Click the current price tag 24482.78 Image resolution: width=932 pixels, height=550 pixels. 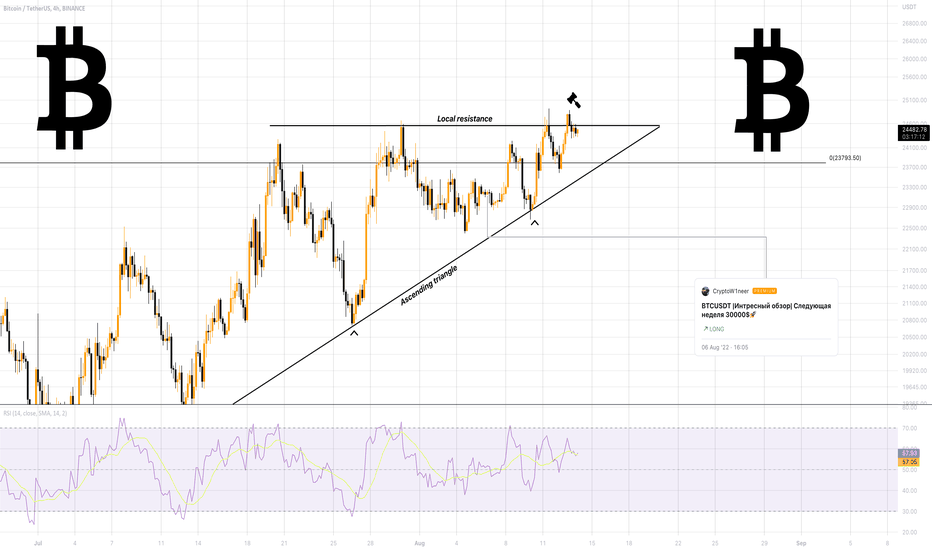tap(914, 129)
